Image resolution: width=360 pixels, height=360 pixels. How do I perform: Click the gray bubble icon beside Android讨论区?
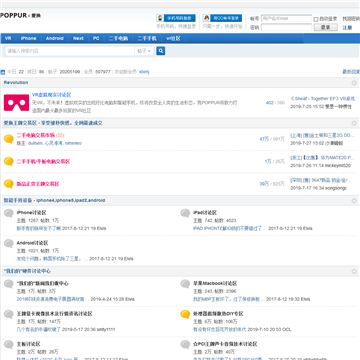[x=9, y=244]
